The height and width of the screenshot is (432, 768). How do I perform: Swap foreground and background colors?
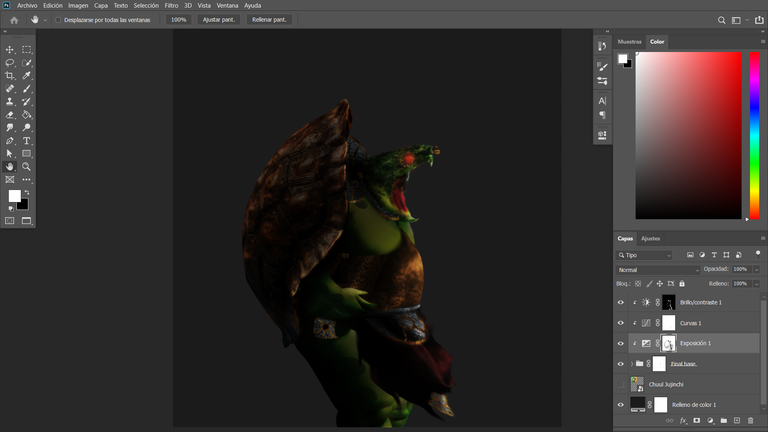[27, 192]
